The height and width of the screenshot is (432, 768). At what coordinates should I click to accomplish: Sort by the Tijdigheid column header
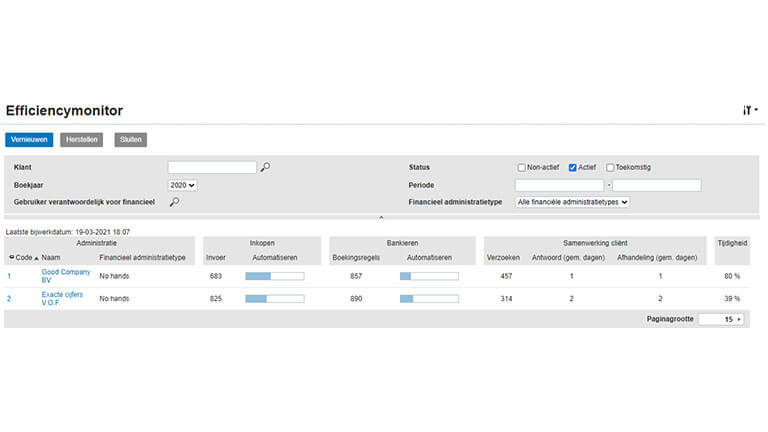tap(731, 242)
